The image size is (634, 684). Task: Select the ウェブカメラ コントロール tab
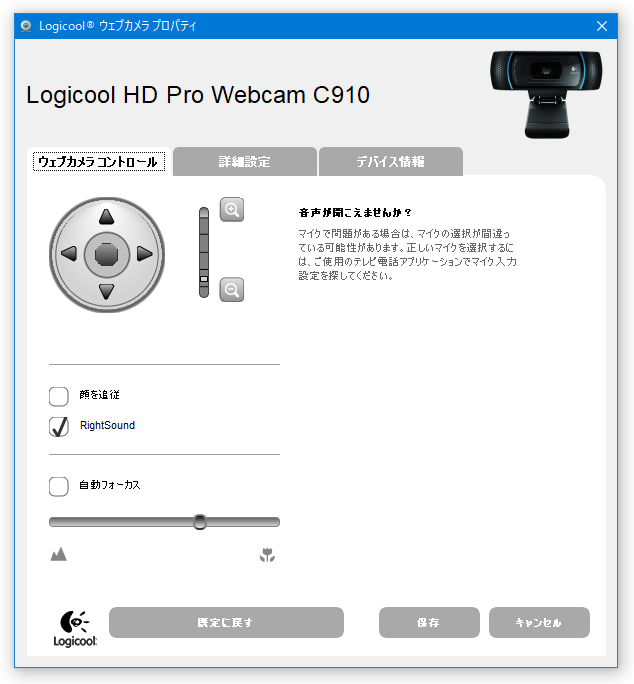click(x=99, y=162)
